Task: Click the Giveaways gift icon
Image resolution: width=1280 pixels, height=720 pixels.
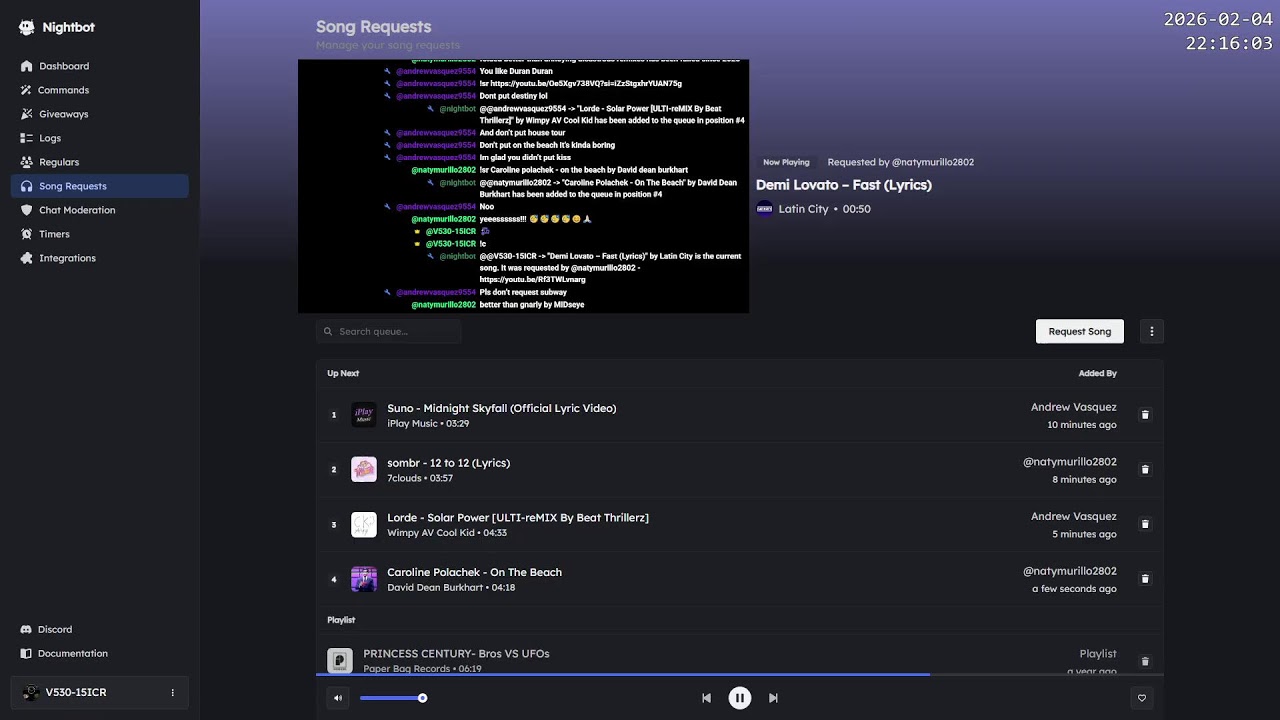Action: tap(27, 114)
